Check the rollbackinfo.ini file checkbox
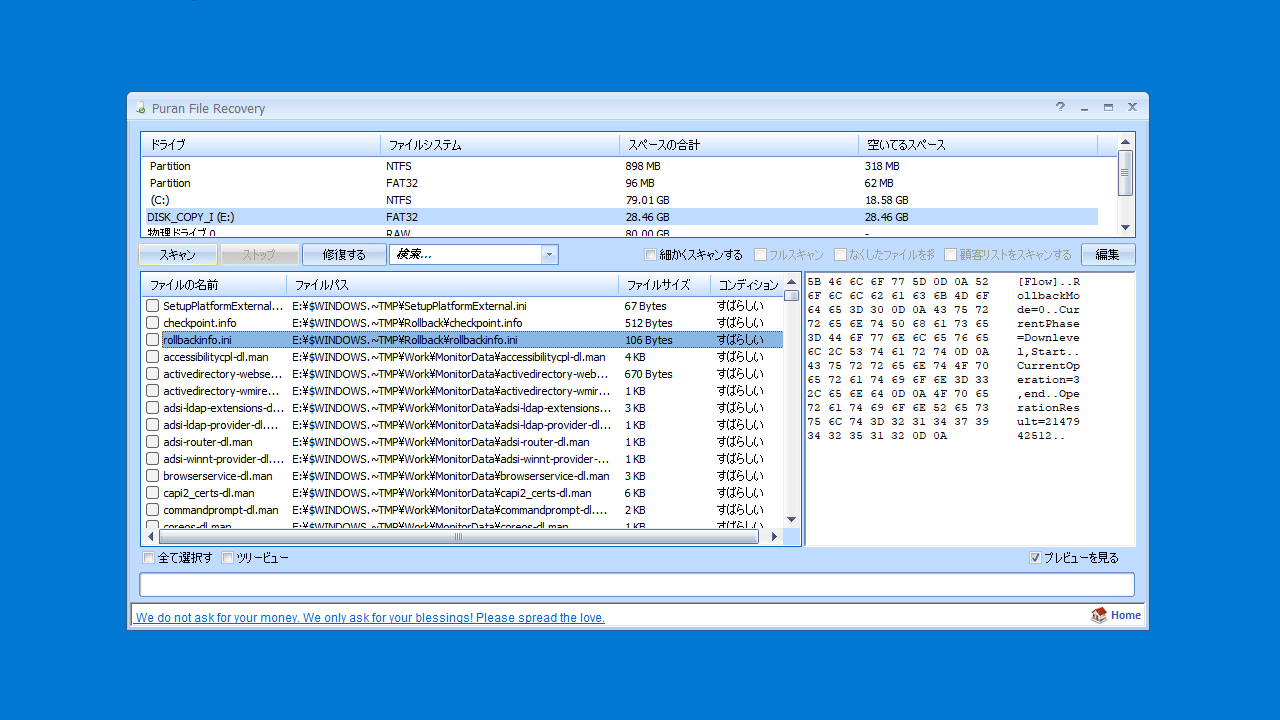1280x720 pixels. coord(153,340)
